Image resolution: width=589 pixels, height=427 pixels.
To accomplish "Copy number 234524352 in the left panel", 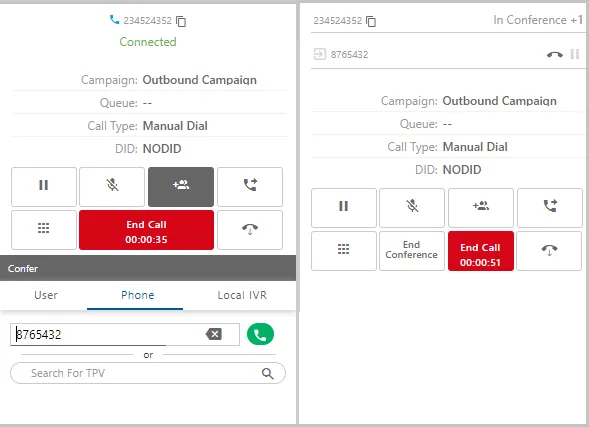I will click(181, 21).
